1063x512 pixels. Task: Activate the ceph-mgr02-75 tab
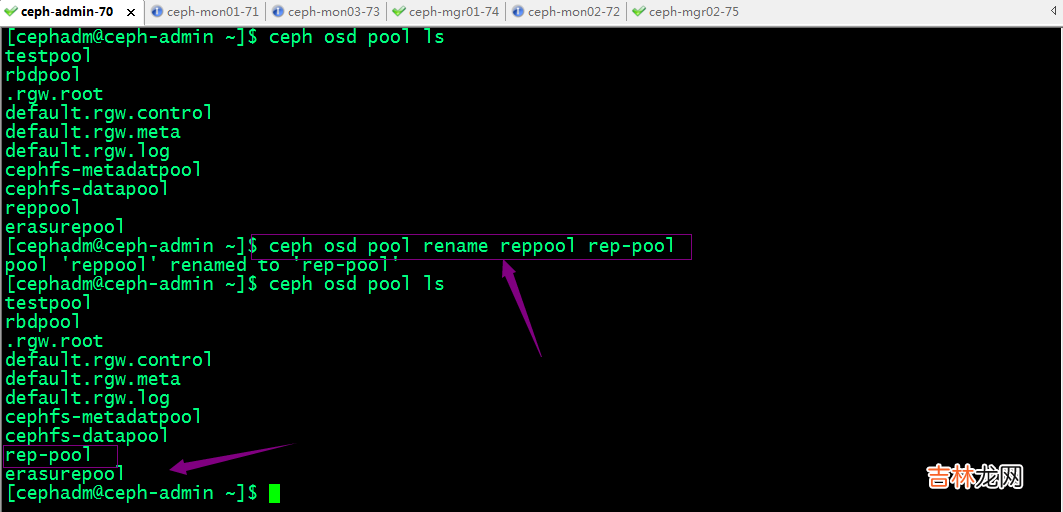point(693,12)
